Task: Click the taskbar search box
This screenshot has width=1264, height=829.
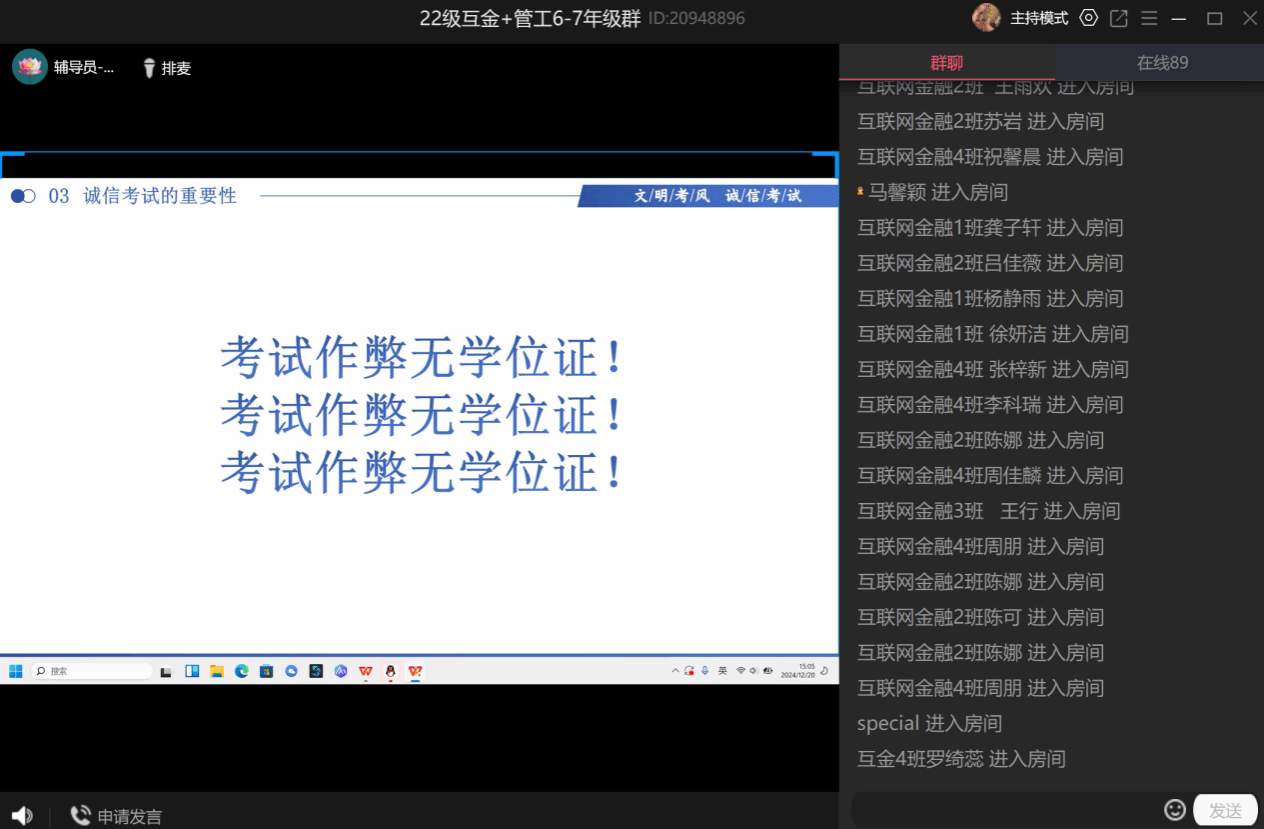Action: click(x=92, y=671)
